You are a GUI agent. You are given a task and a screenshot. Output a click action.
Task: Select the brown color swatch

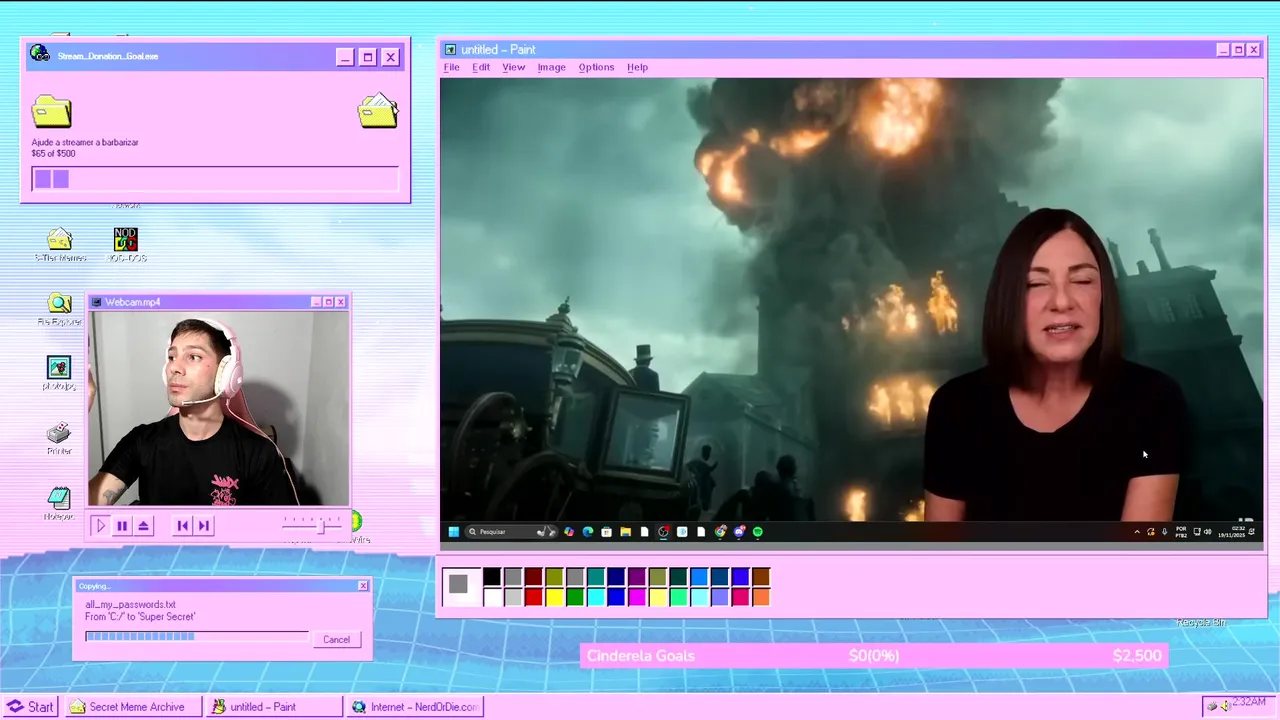pos(761,577)
